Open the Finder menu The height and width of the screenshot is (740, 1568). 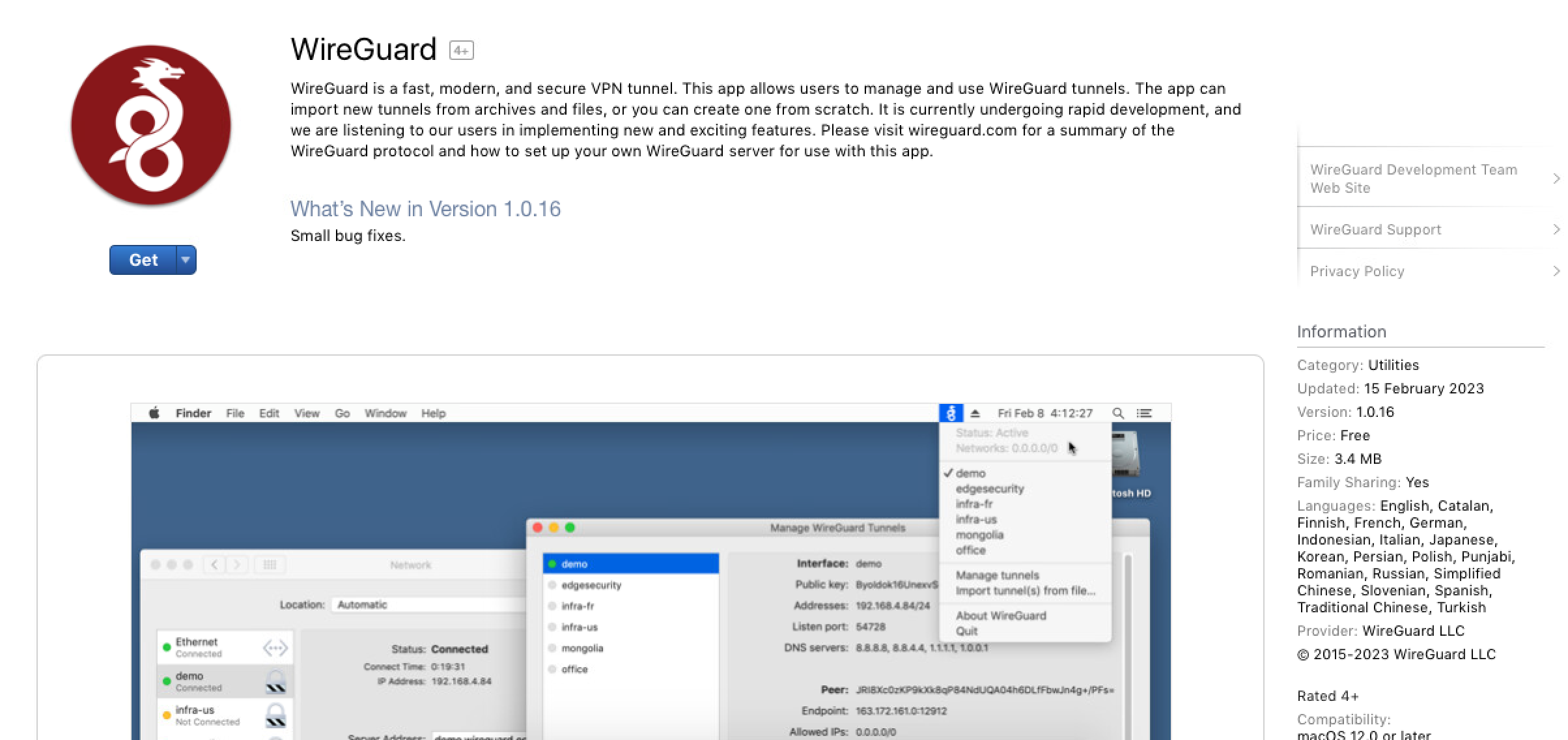[x=193, y=413]
